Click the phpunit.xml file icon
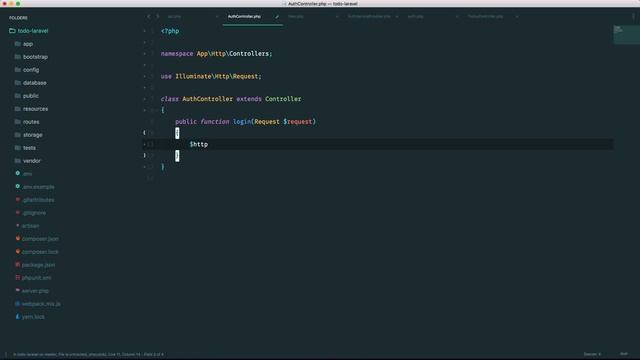Viewport: 640px width, 360px height. coord(18,278)
